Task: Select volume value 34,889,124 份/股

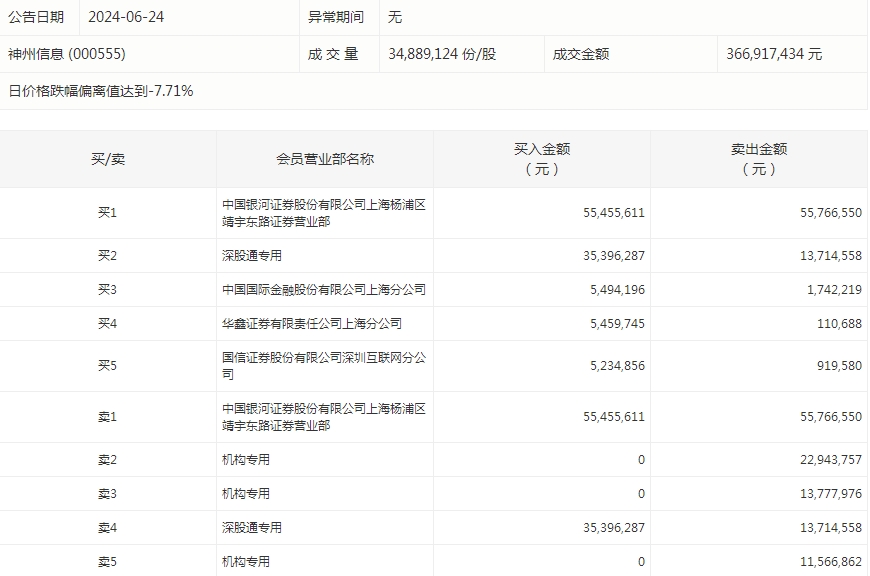Action: [x=442, y=54]
